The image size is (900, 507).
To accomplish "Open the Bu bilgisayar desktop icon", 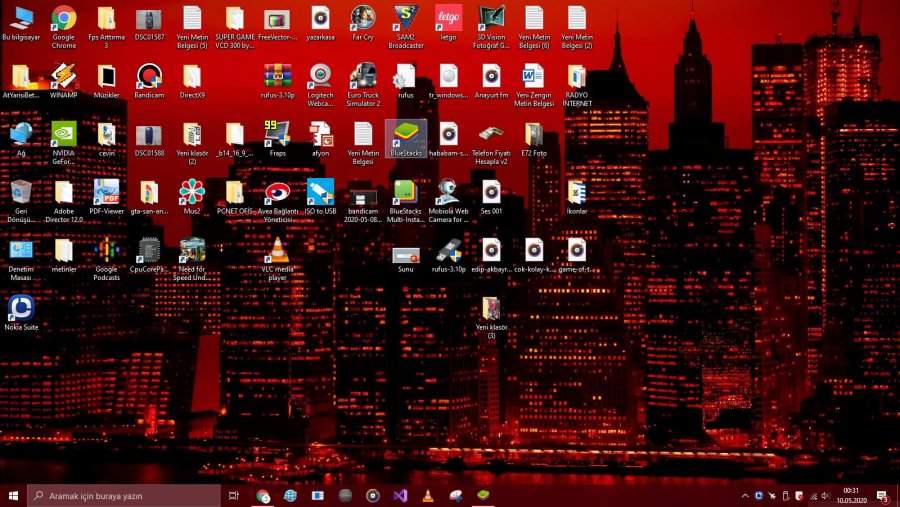I will pyautogui.click(x=21, y=24).
